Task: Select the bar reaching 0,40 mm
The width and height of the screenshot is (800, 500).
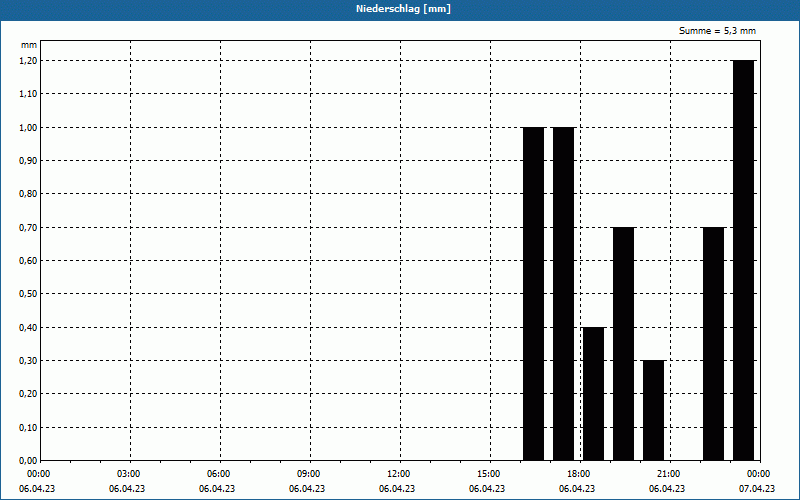Action: tap(593, 394)
